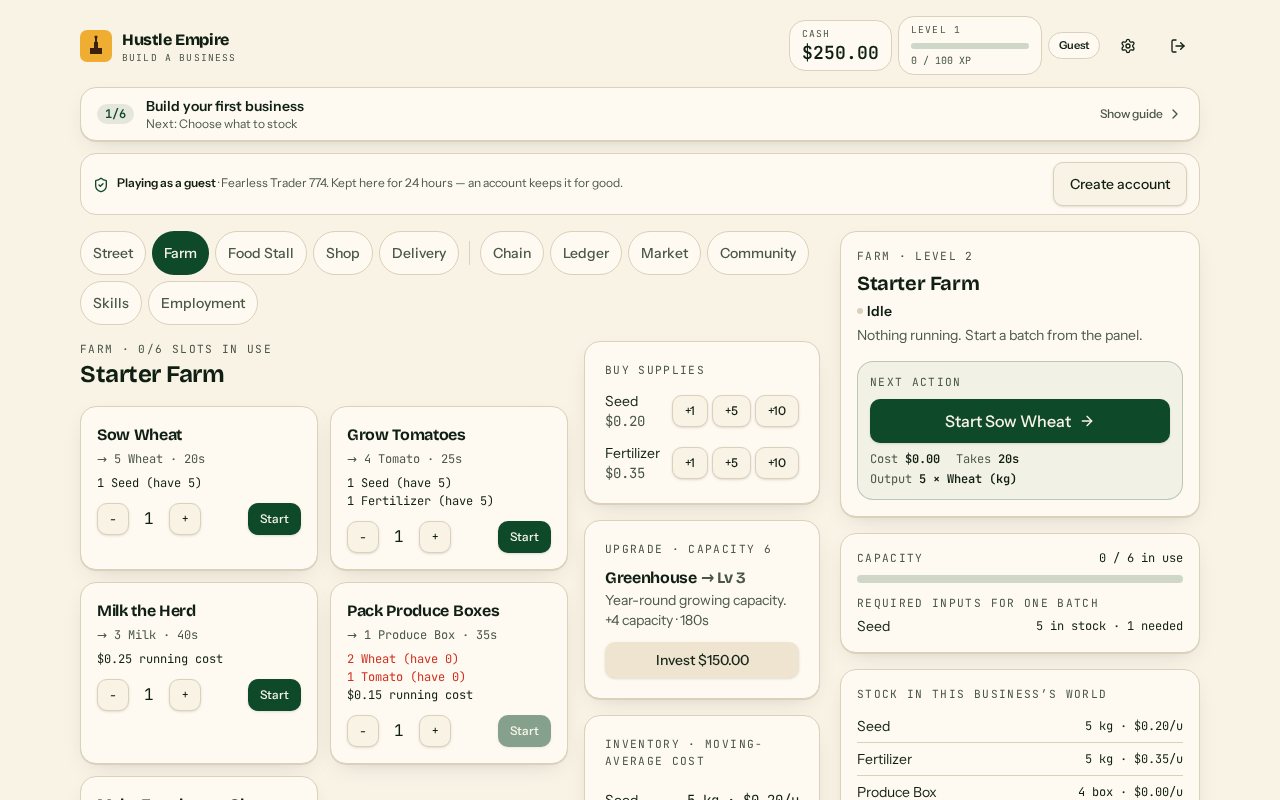Open the Delivery tab
The image size is (1280, 800).
pos(419,253)
